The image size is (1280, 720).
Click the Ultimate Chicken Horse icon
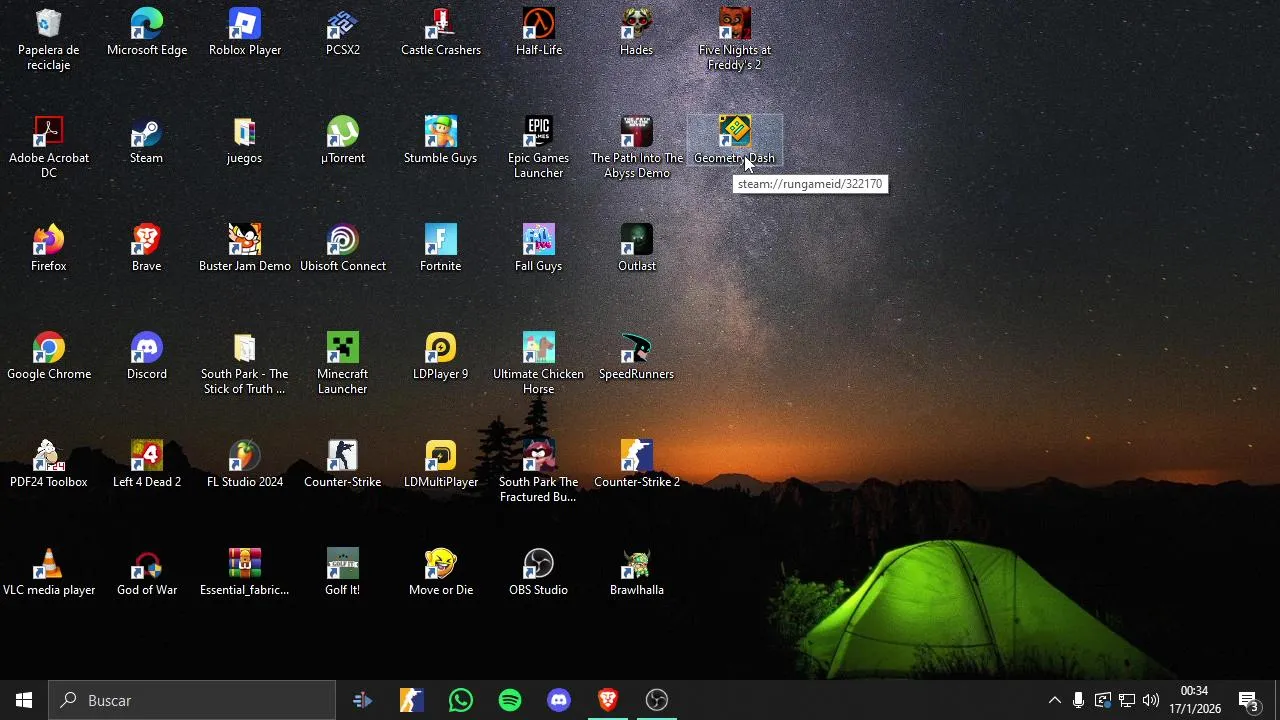(x=538, y=364)
